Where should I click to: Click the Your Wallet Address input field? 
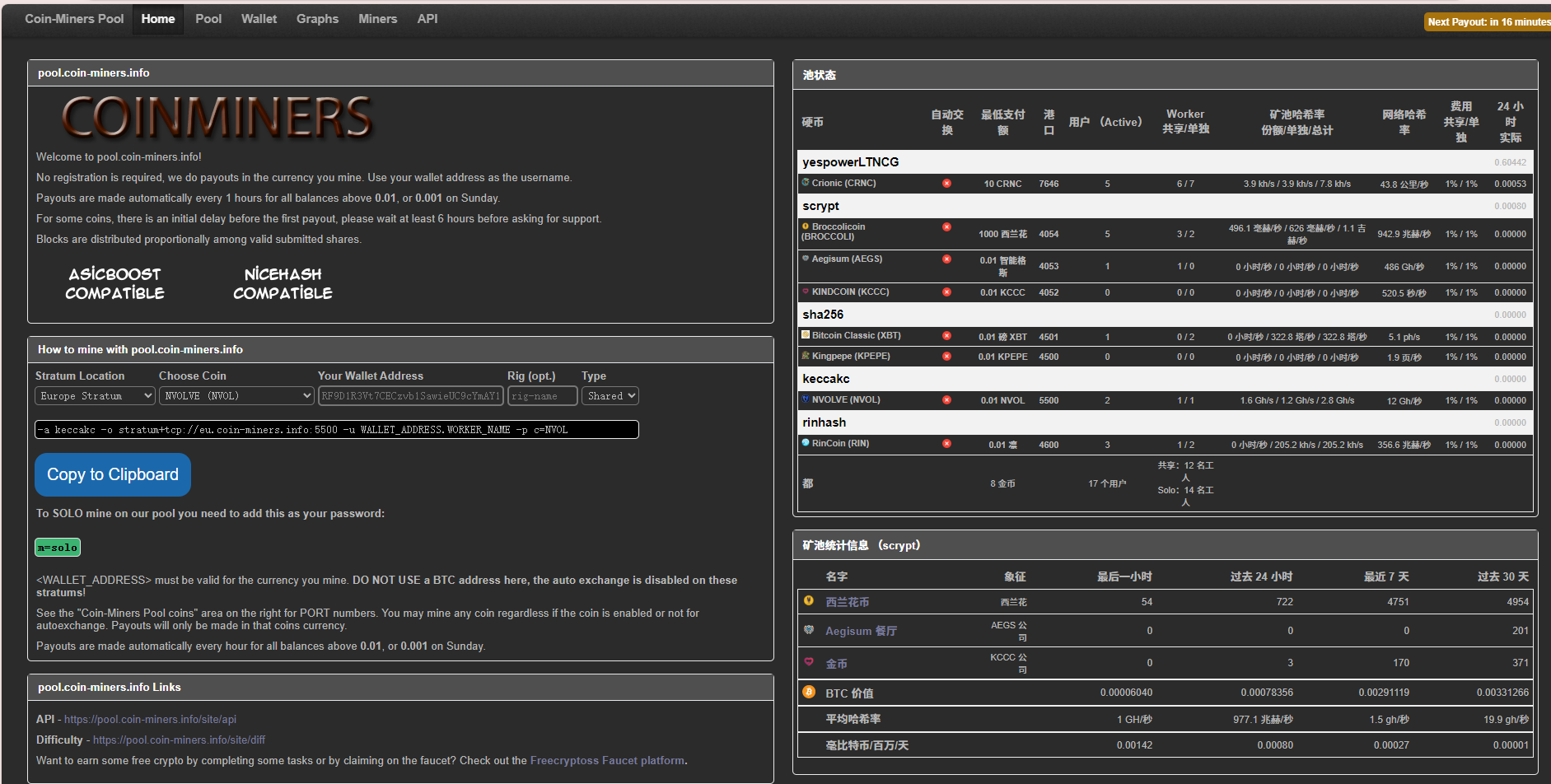coord(410,396)
